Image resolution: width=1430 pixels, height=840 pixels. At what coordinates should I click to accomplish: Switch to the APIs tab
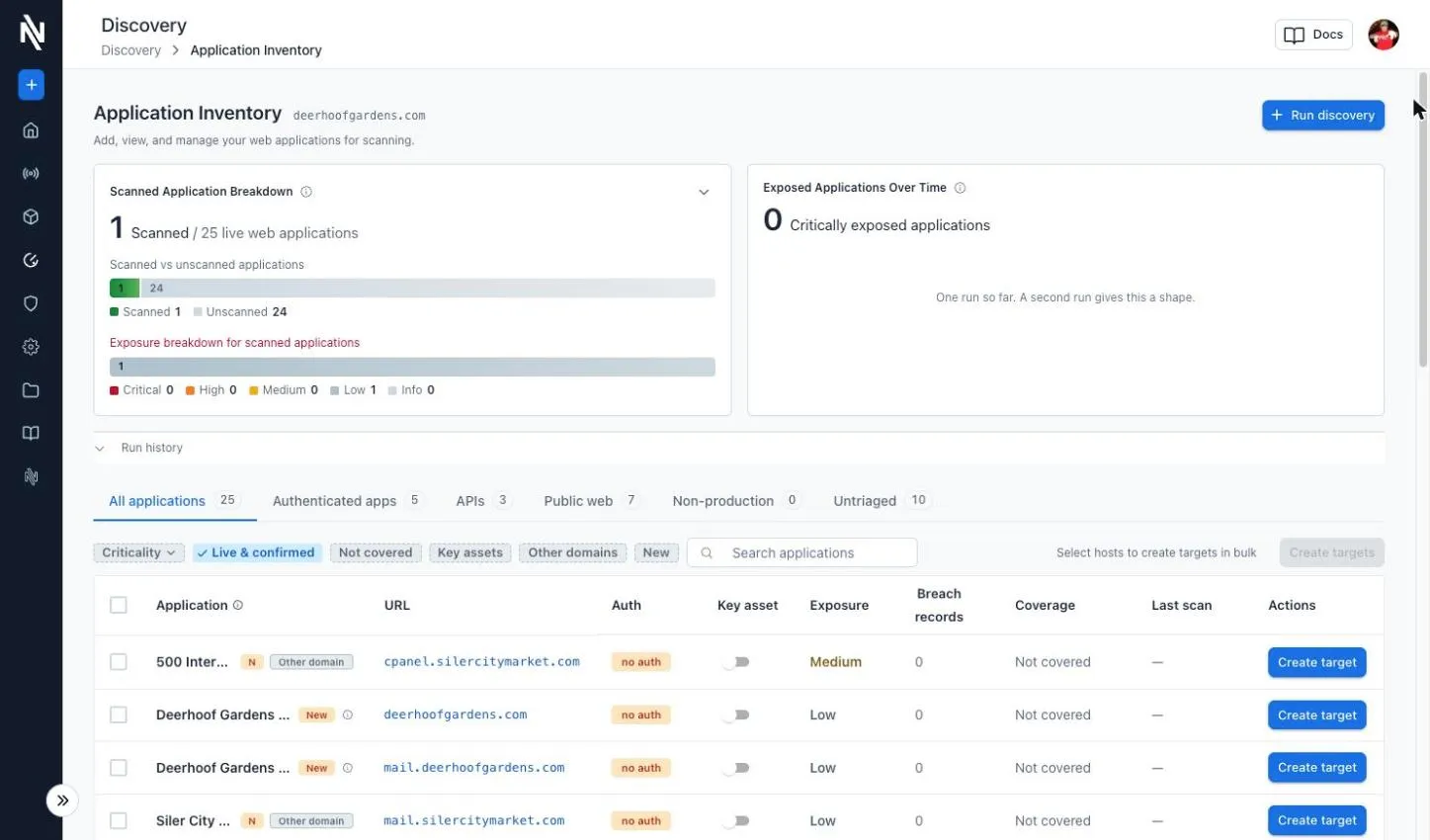coord(482,501)
